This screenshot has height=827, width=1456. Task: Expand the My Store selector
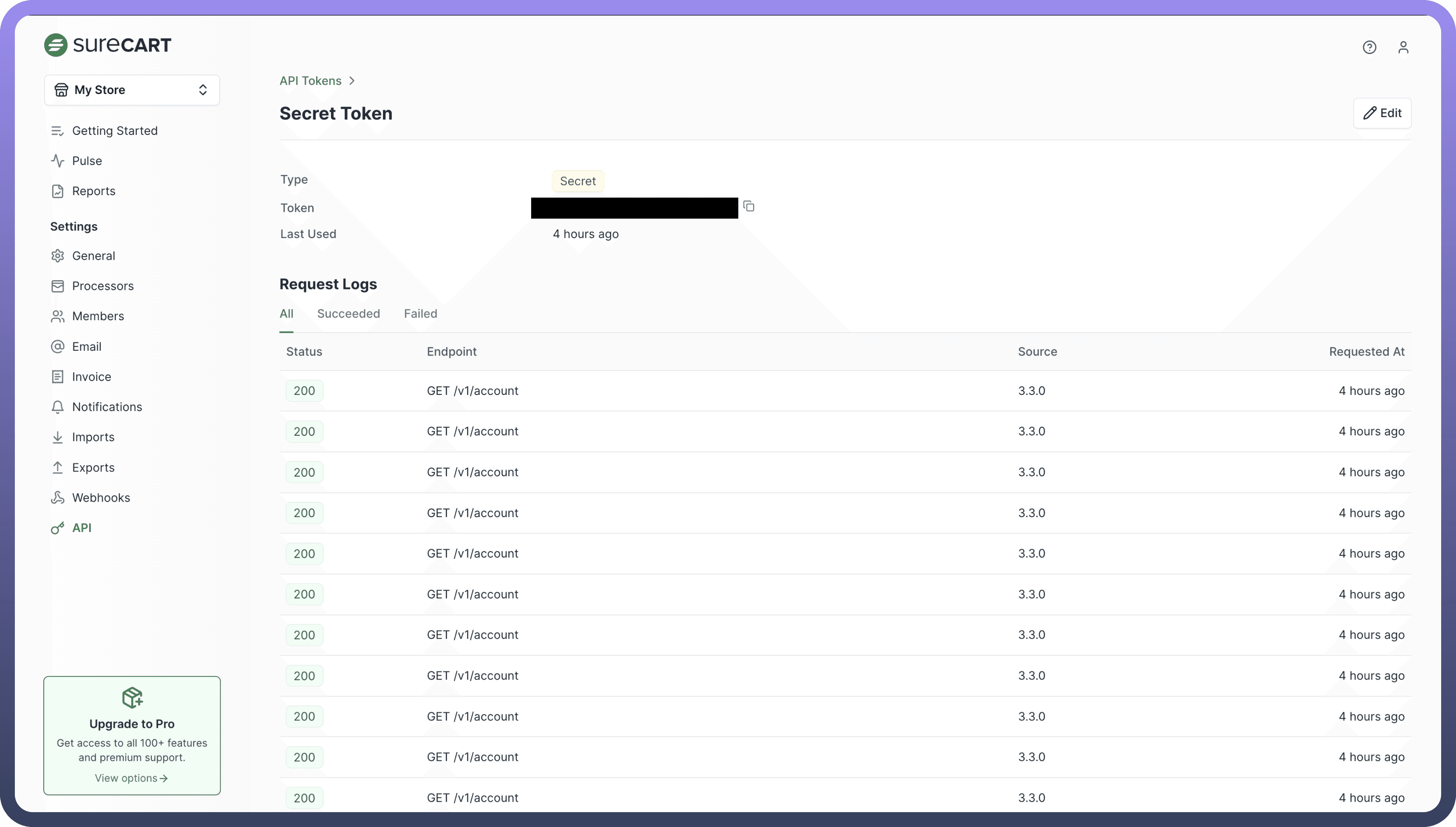(132, 90)
